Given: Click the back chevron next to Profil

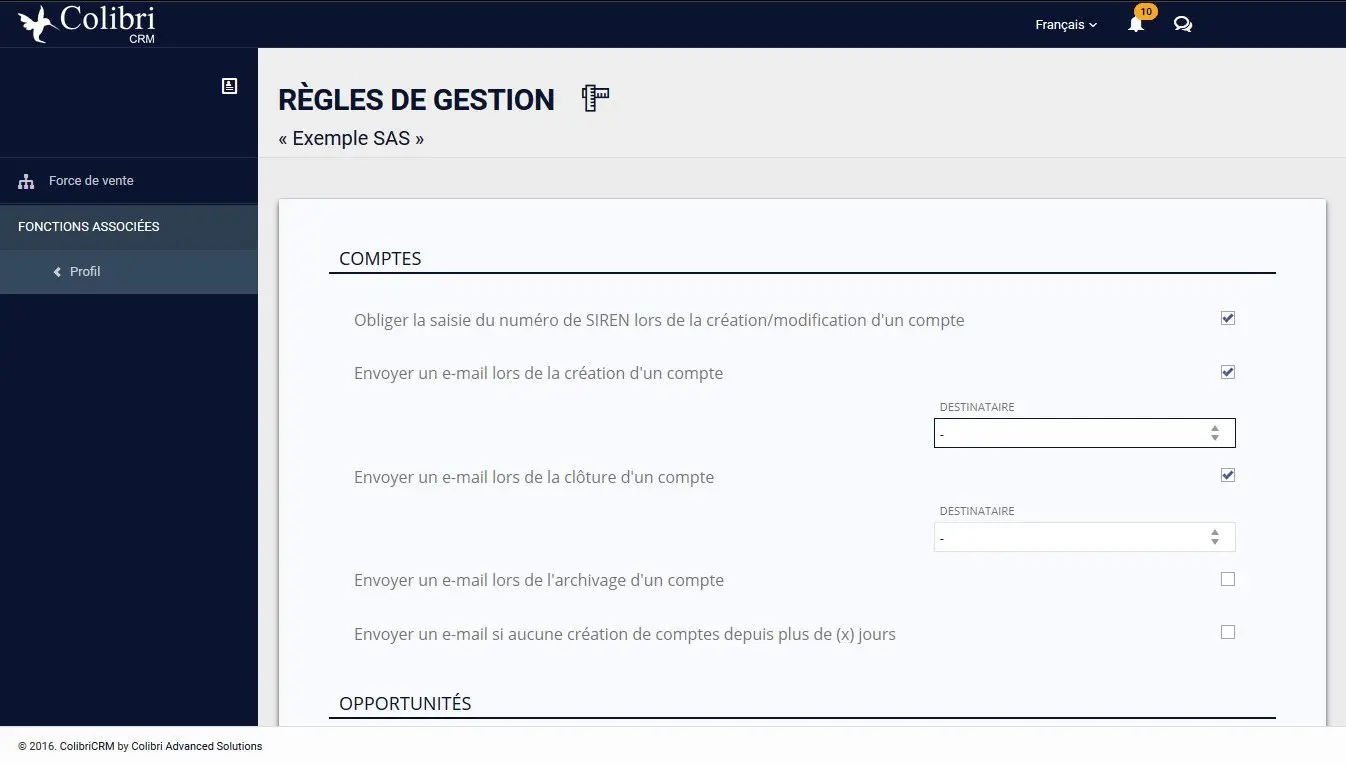Looking at the screenshot, I should coord(57,272).
